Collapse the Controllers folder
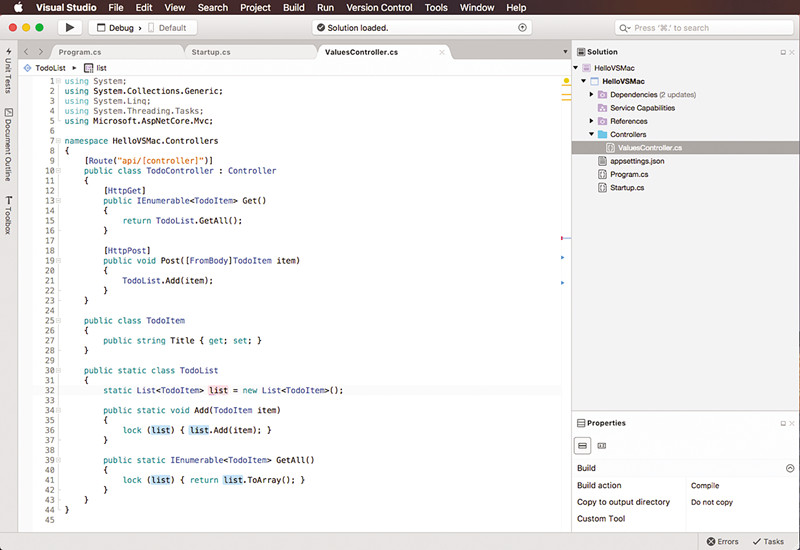 click(591, 134)
